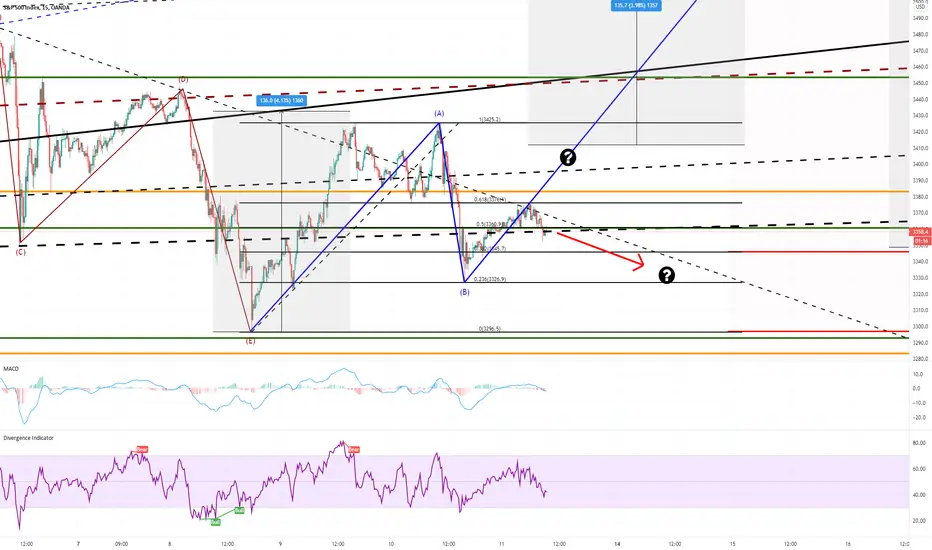Click the S&P 500 Index symbol title
The height and width of the screenshot is (550, 932).
coord(36,7)
